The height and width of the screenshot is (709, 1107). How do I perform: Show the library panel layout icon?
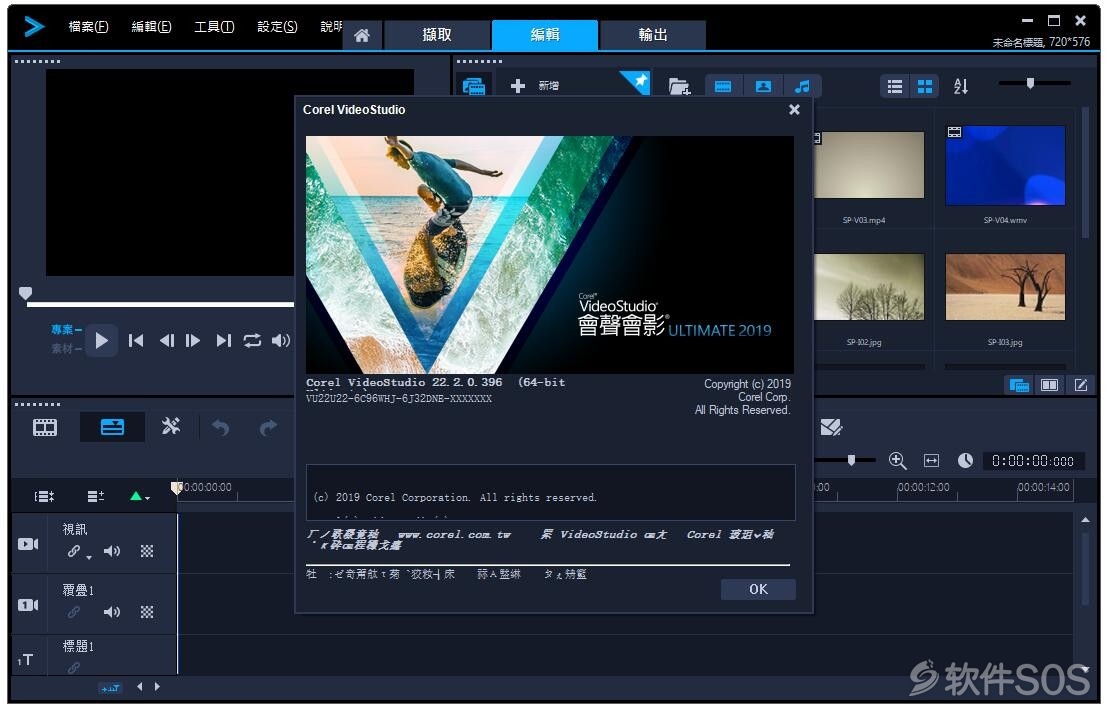coord(1019,386)
